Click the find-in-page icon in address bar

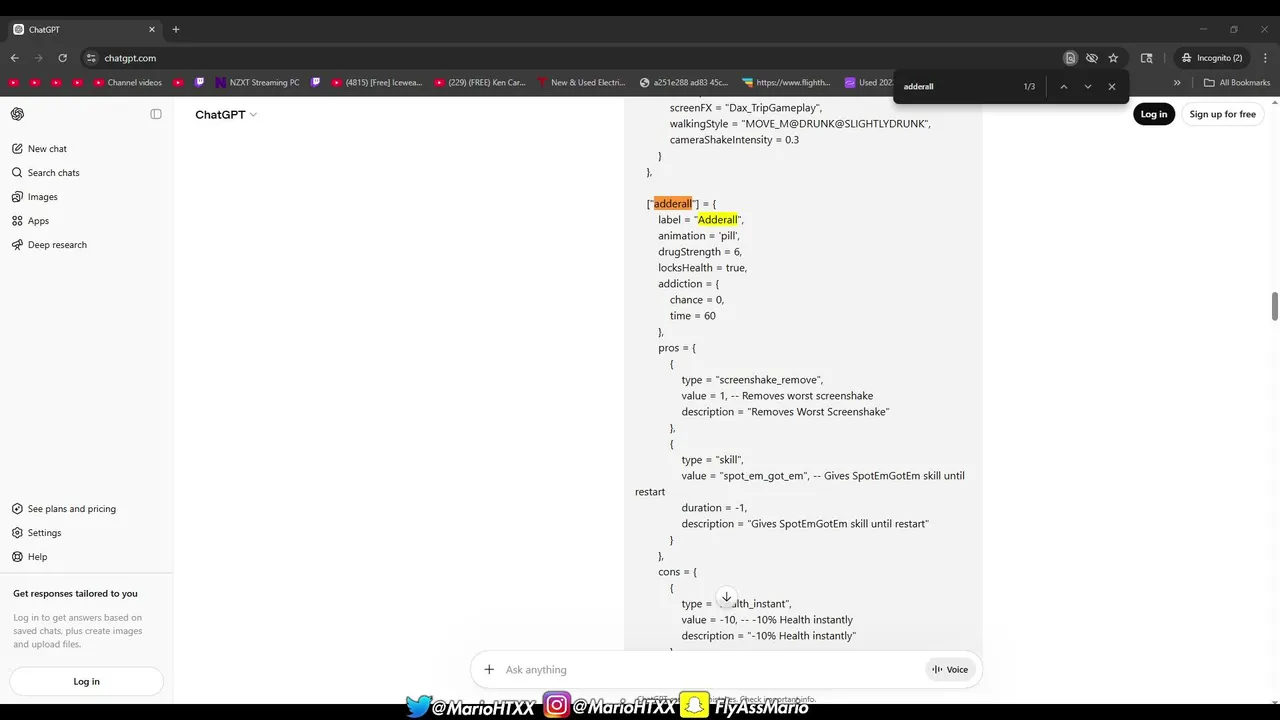click(1070, 58)
